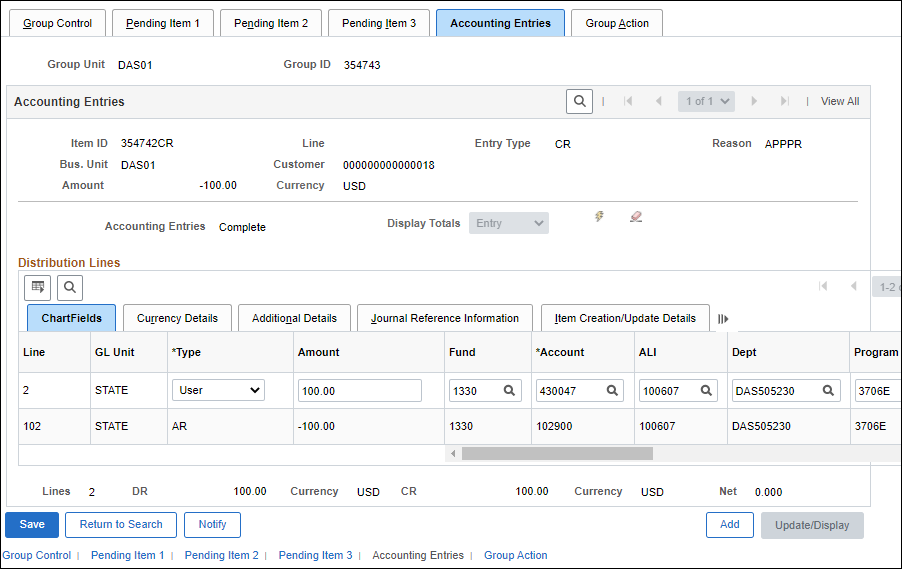902x569 pixels.
Task: Open the Additional Details grid tab
Action: [x=295, y=318]
